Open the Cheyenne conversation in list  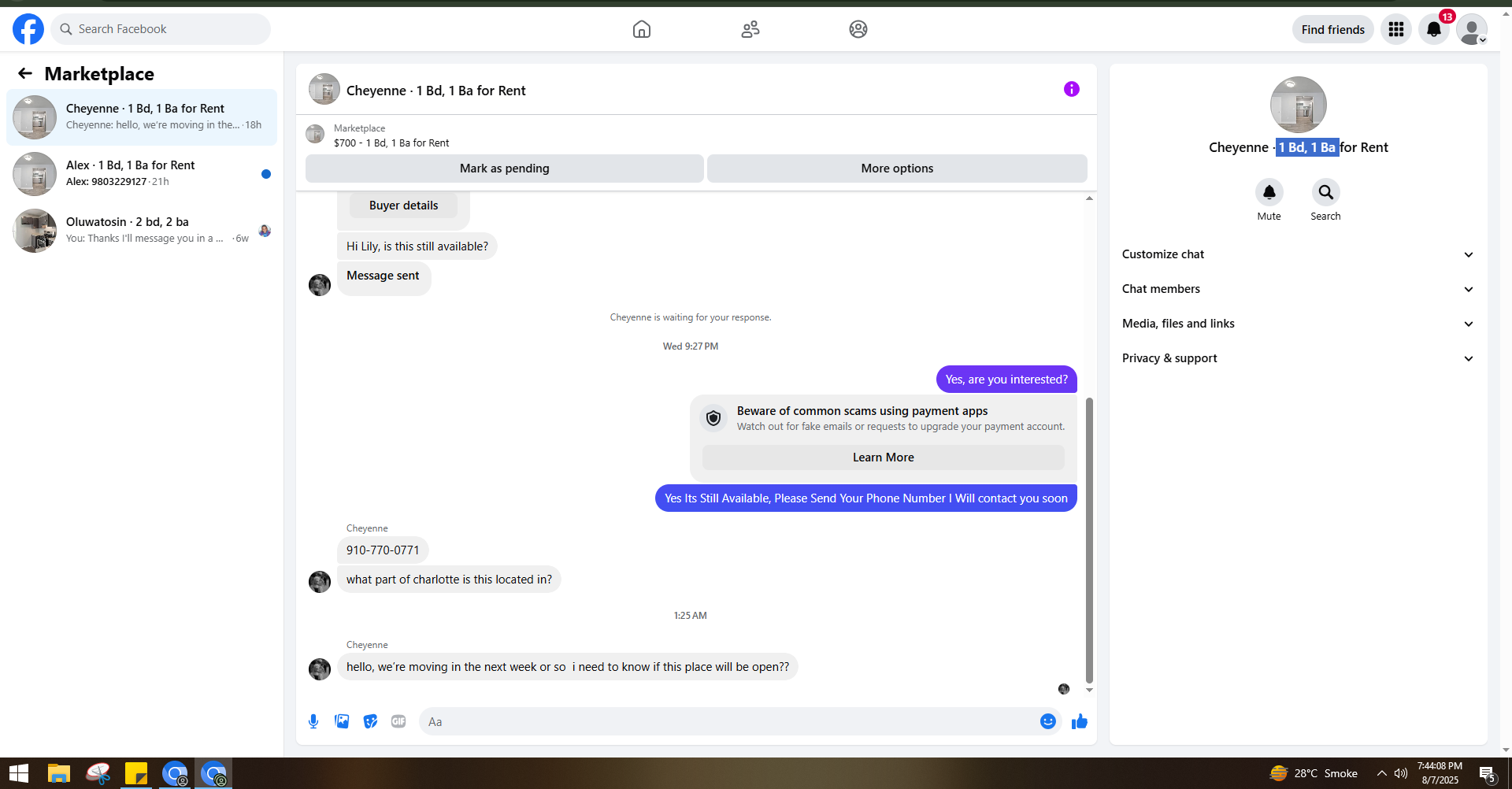(142, 117)
